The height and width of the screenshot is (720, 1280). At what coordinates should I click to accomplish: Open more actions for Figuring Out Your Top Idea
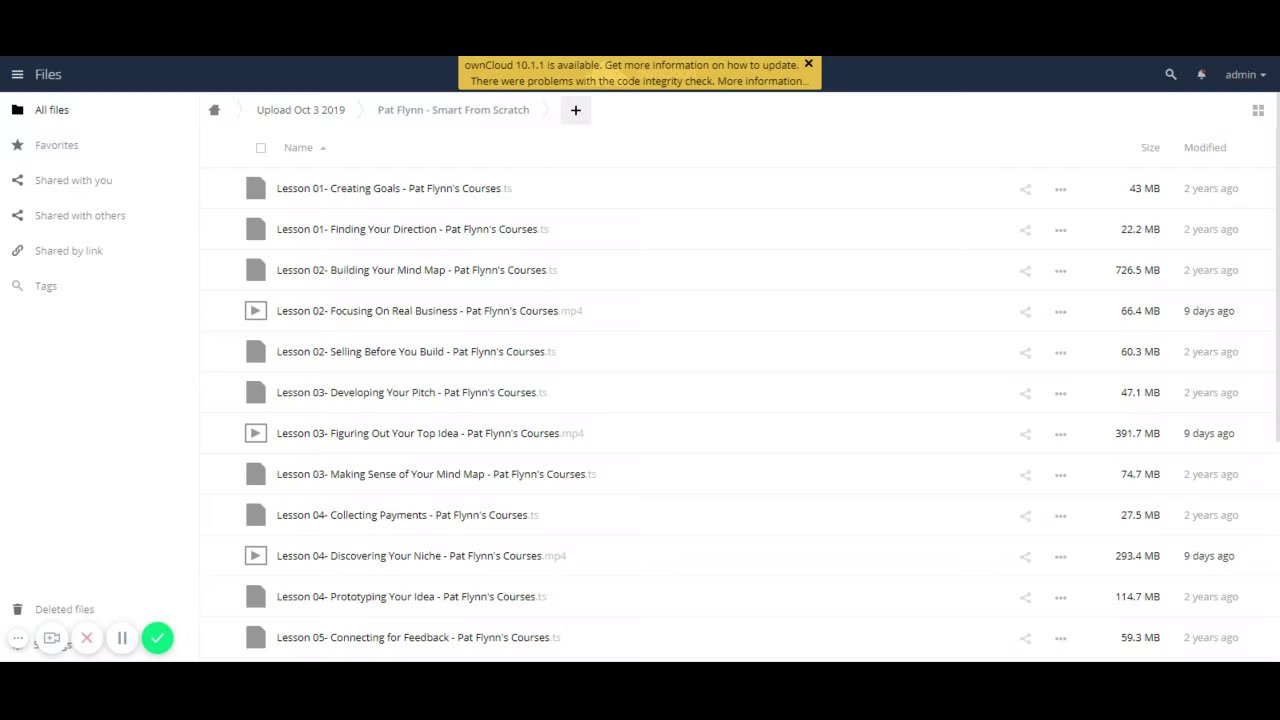[x=1060, y=434]
